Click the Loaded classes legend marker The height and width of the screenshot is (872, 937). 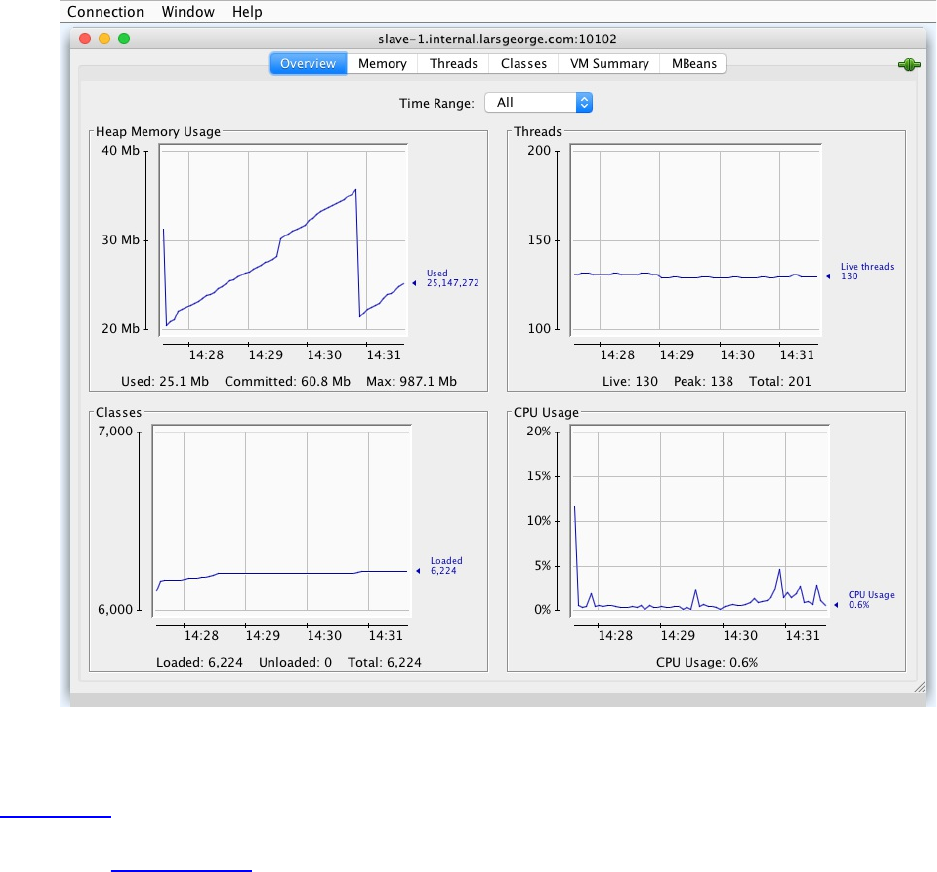(418, 571)
